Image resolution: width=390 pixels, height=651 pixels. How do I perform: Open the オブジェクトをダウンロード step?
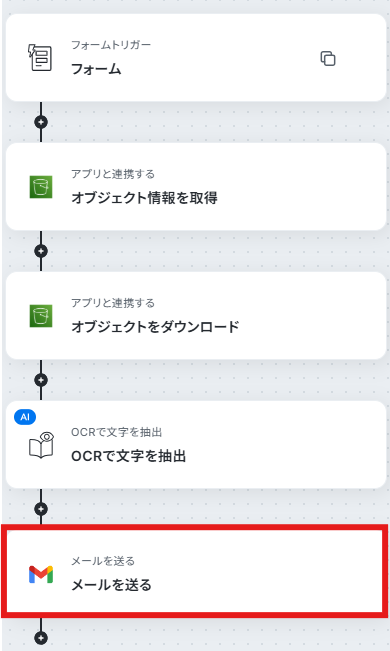(196, 316)
